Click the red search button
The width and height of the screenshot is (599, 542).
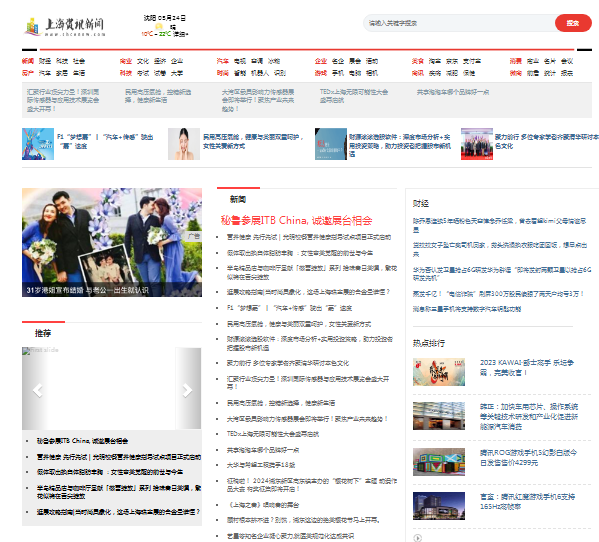(x=573, y=23)
